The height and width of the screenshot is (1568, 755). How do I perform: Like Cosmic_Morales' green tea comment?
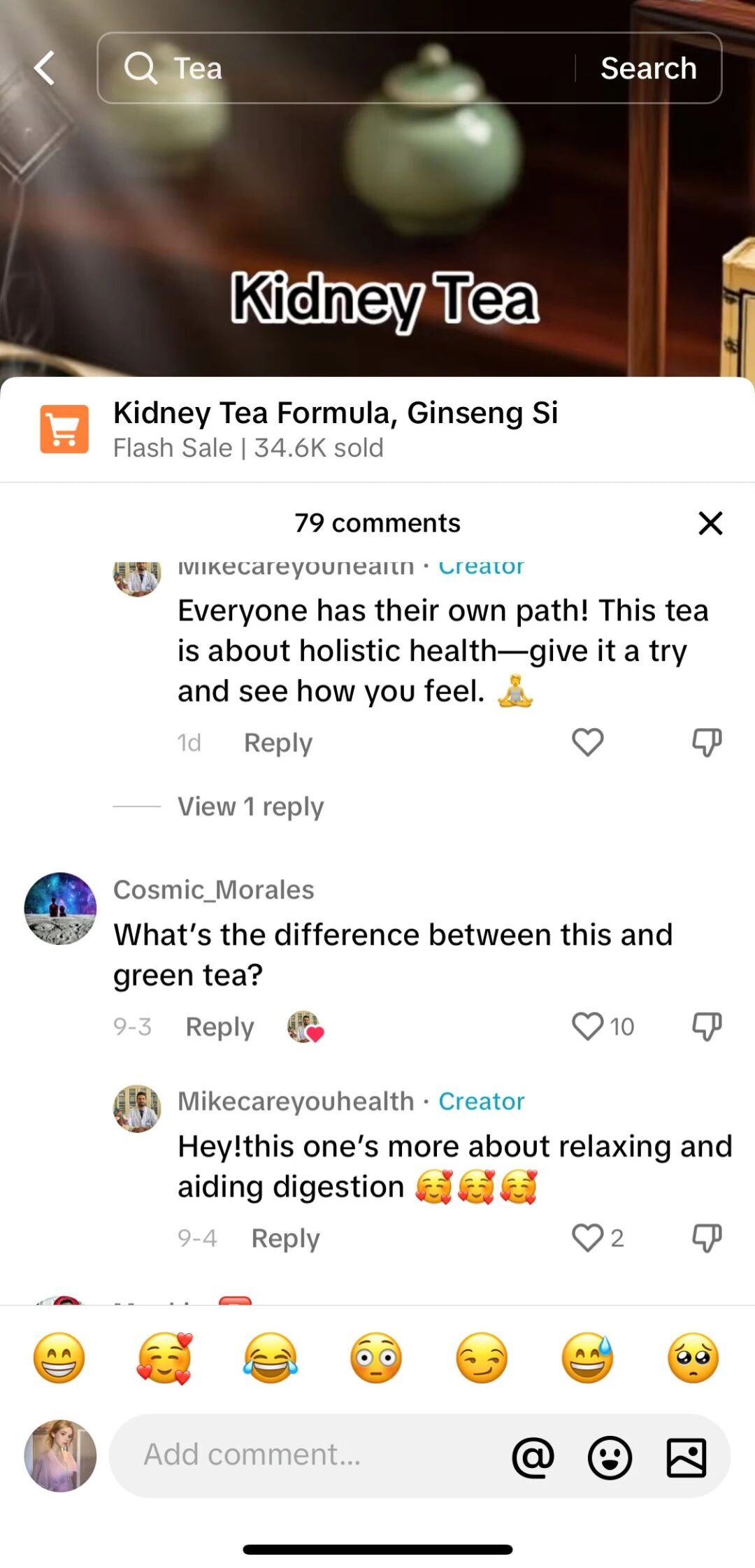588,1026
